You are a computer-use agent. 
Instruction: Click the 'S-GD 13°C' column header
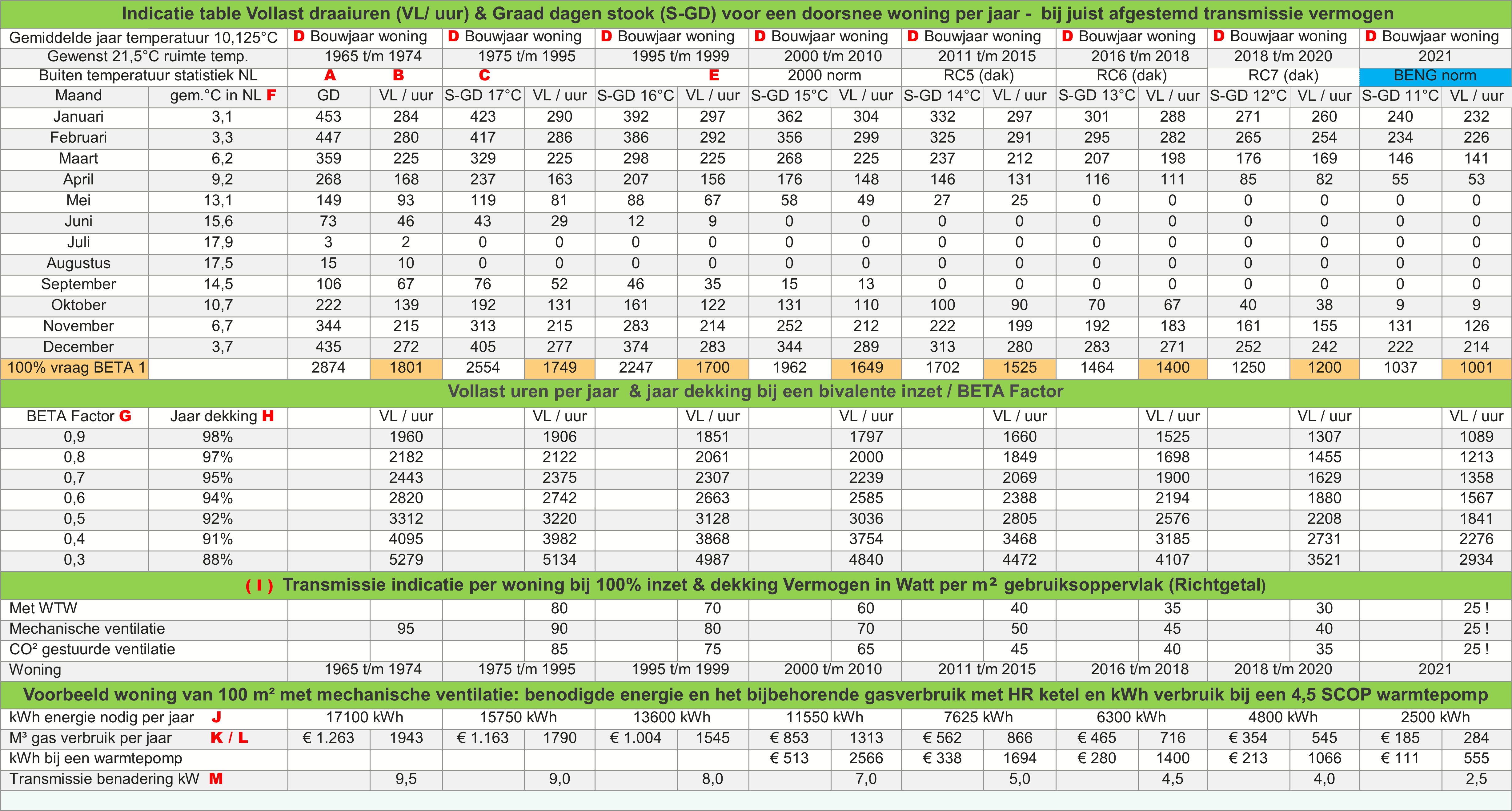(x=1097, y=96)
